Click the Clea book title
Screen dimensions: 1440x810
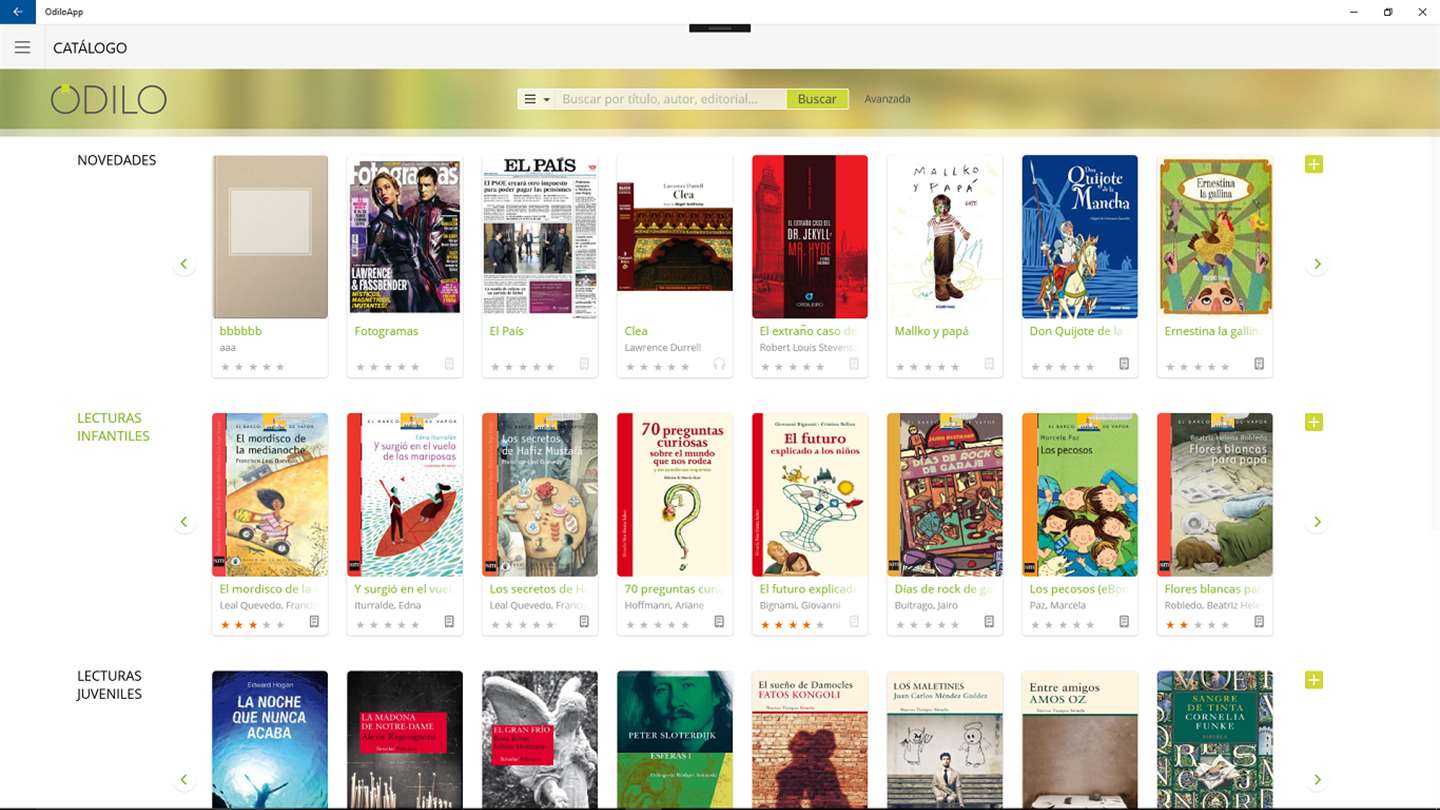point(636,331)
